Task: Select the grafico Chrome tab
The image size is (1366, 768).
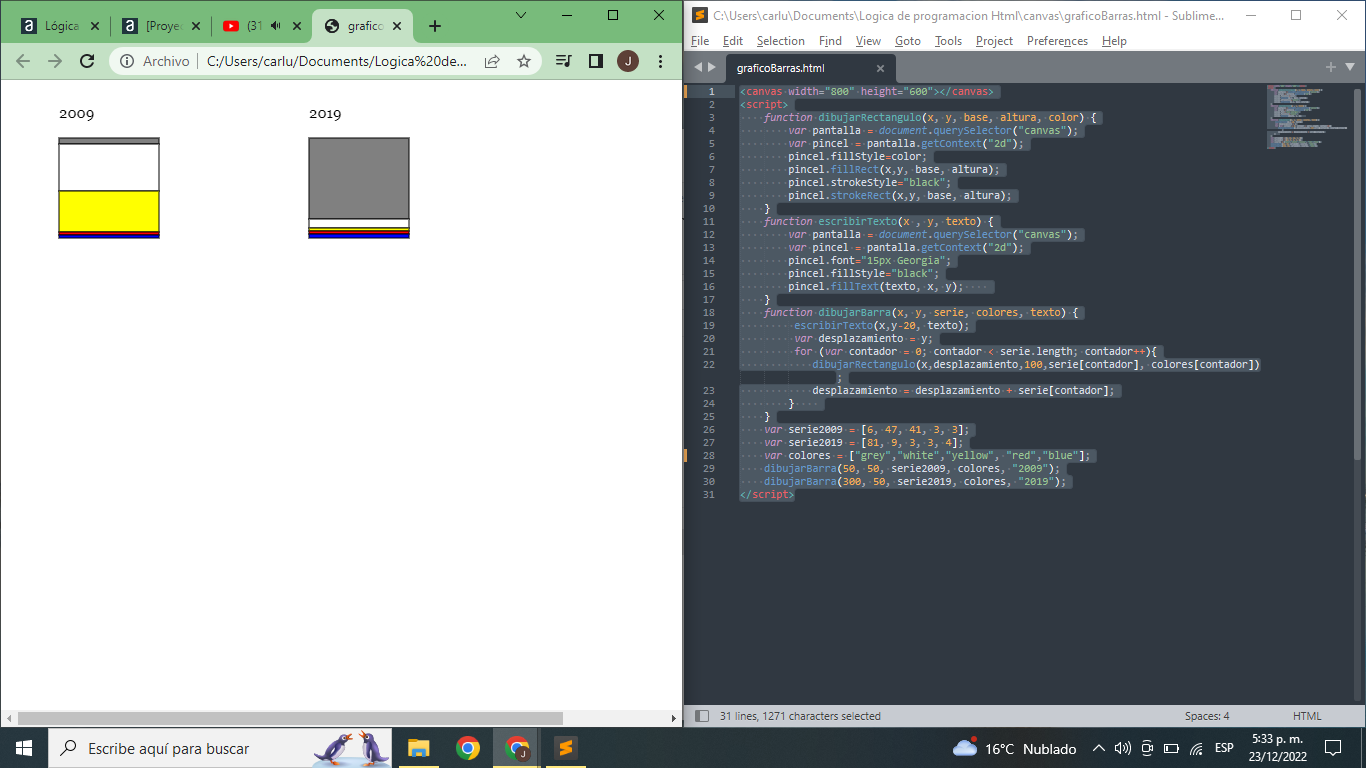Action: (364, 26)
